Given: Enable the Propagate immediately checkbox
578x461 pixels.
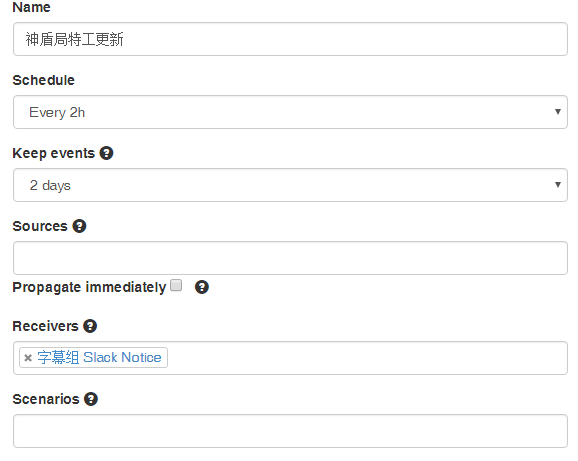Looking at the screenshot, I should 176,285.
